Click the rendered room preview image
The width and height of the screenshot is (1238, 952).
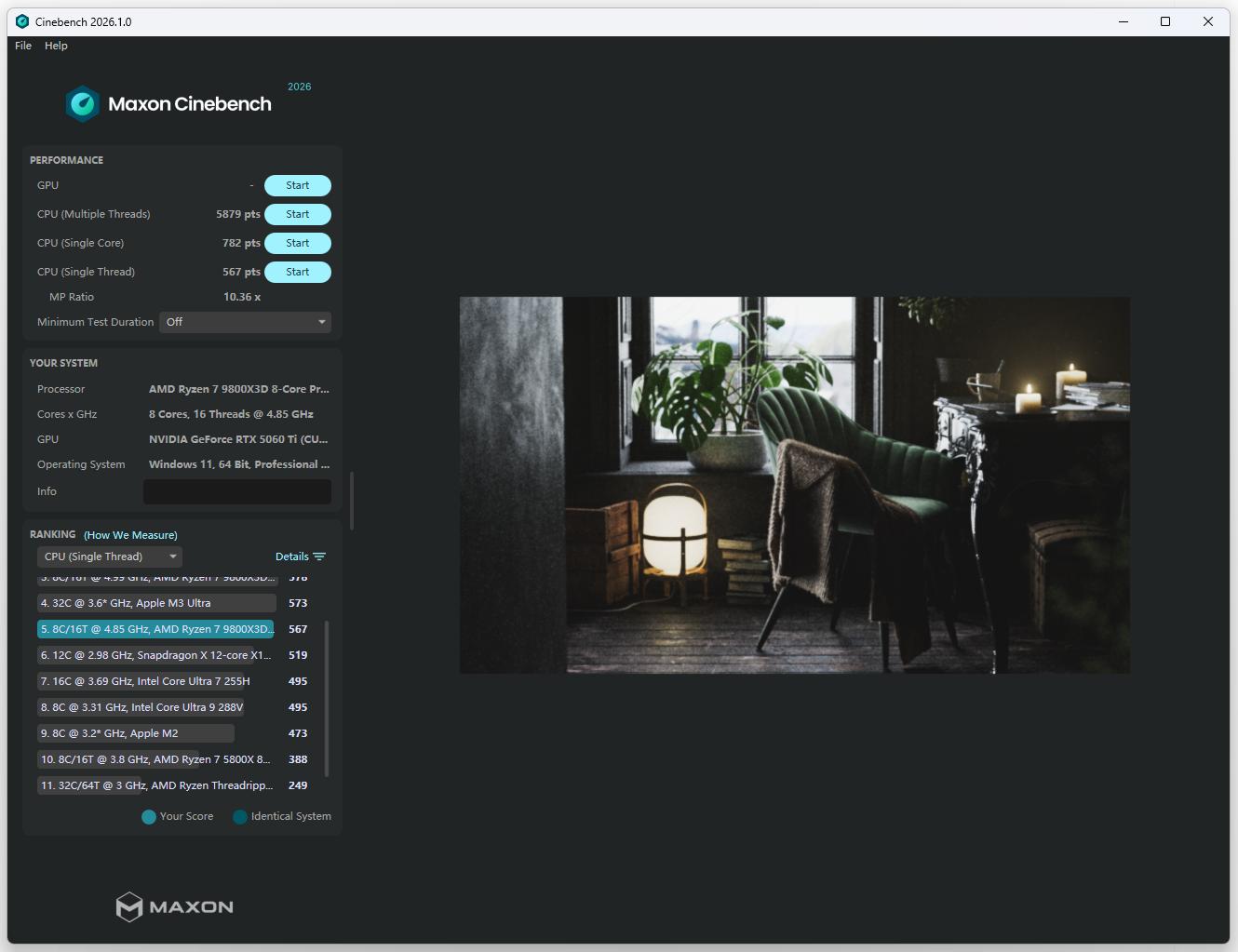(x=795, y=485)
